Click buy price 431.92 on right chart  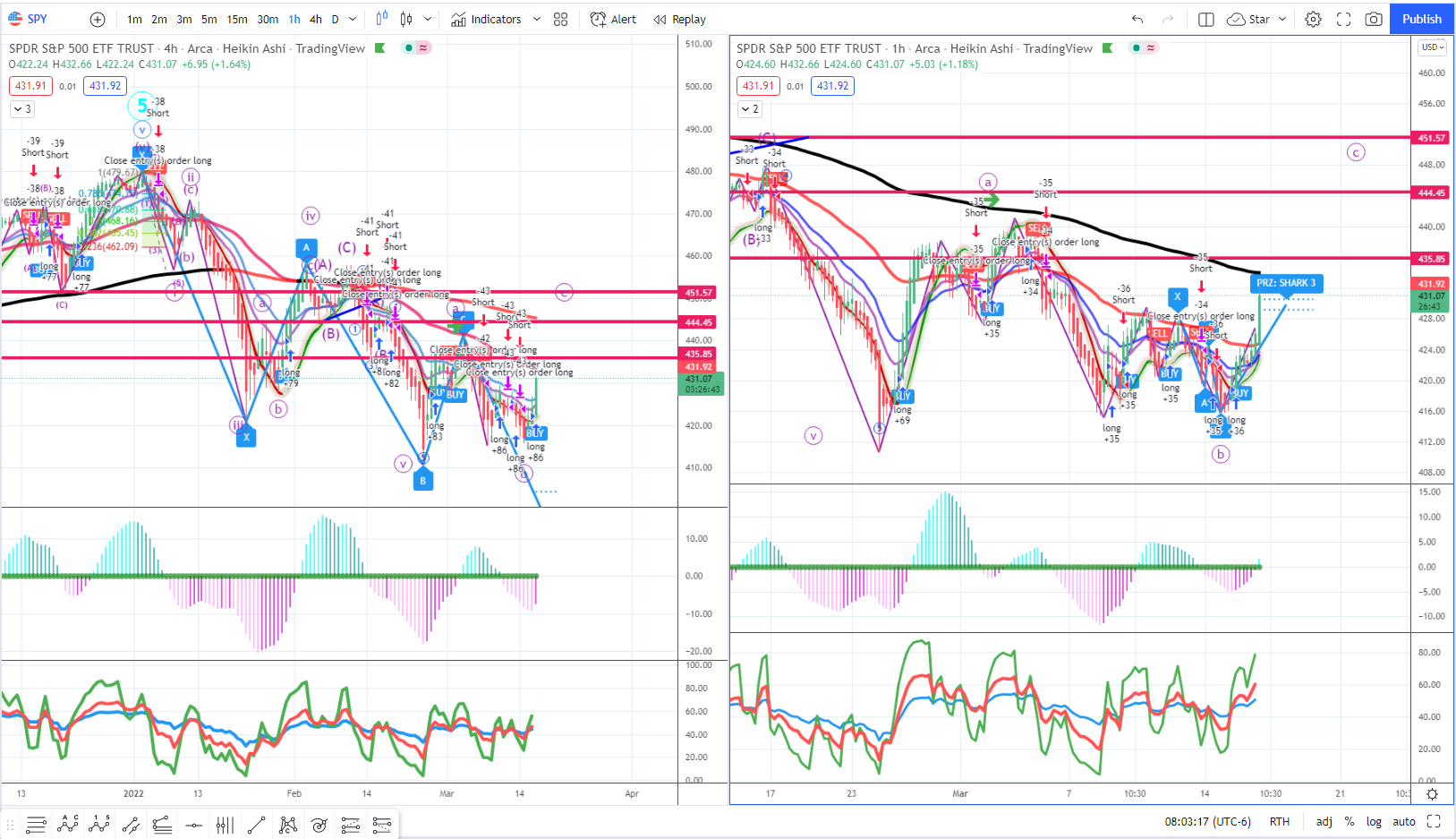[x=832, y=86]
